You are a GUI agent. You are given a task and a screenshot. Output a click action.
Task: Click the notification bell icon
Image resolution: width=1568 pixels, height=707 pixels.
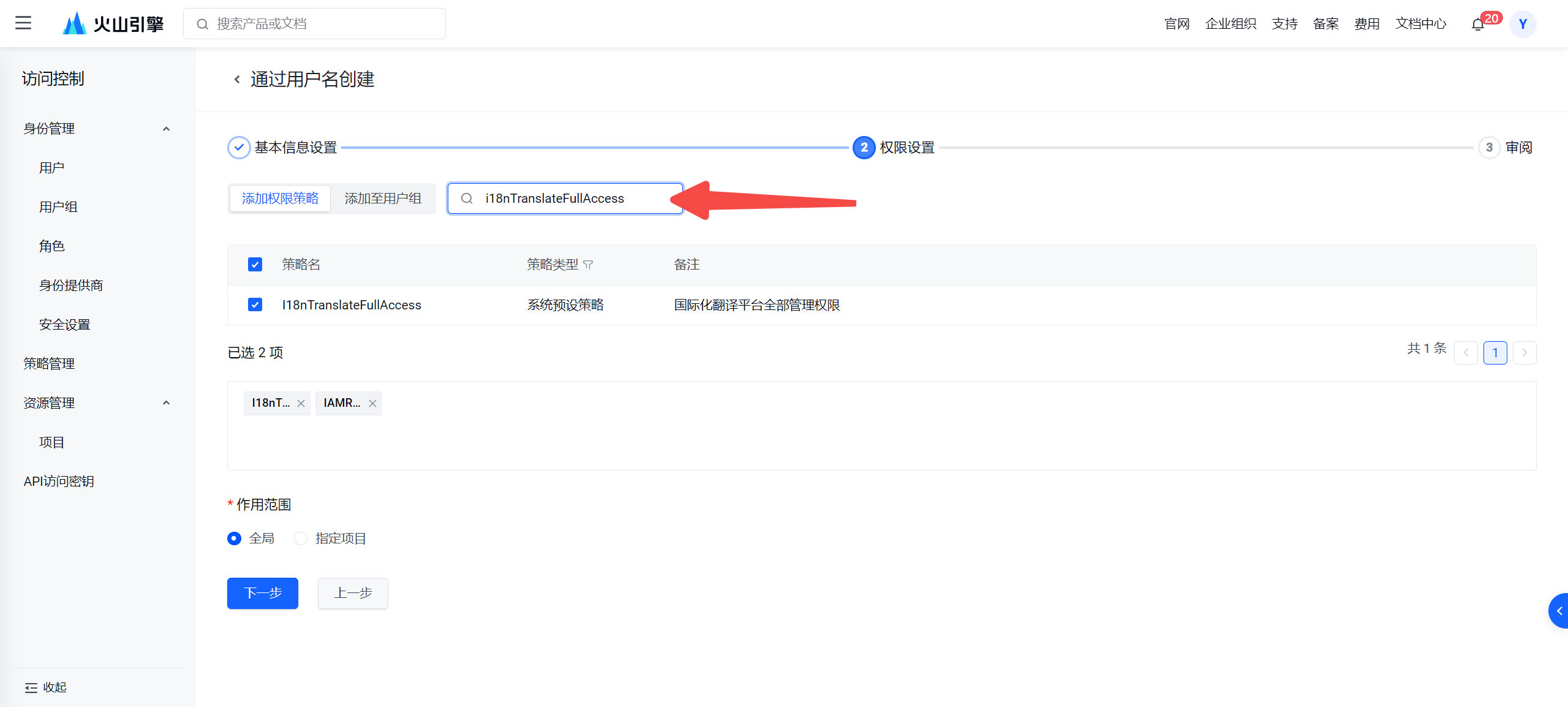click(1478, 25)
